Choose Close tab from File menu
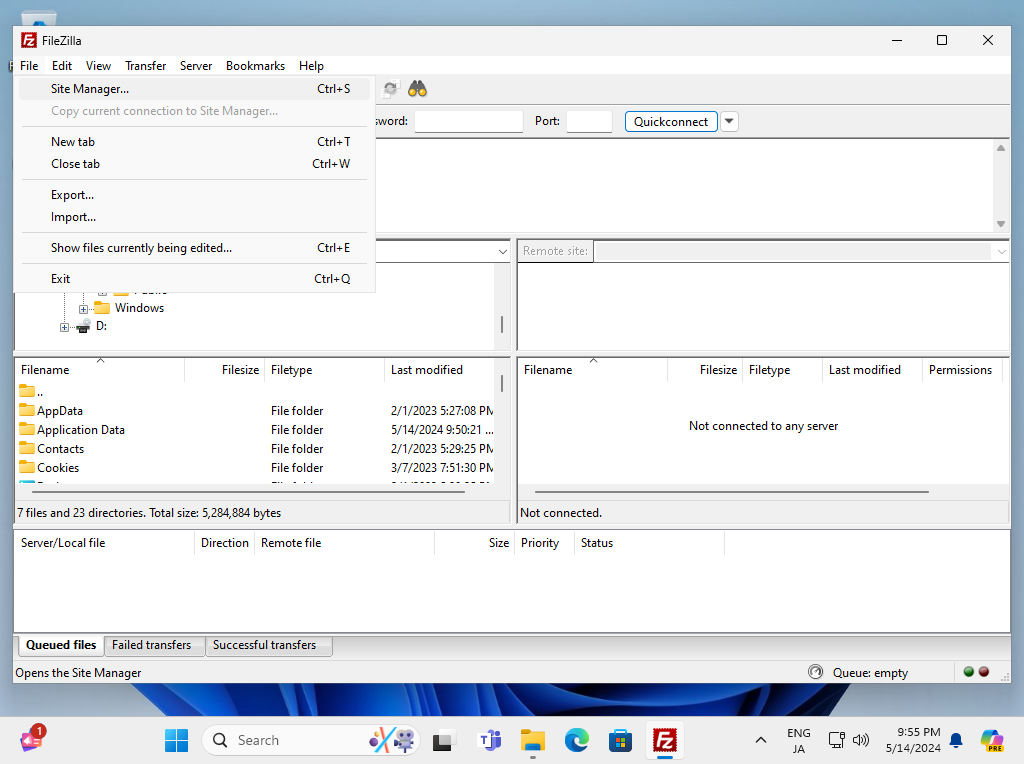1024x764 pixels. (195, 164)
